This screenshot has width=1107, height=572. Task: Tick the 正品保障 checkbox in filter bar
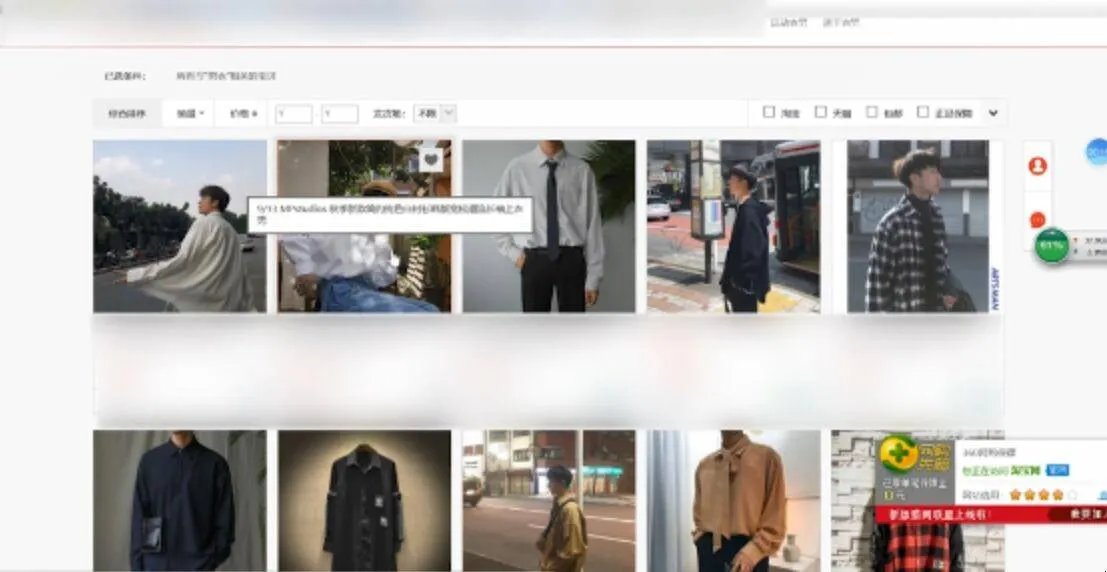tap(923, 112)
